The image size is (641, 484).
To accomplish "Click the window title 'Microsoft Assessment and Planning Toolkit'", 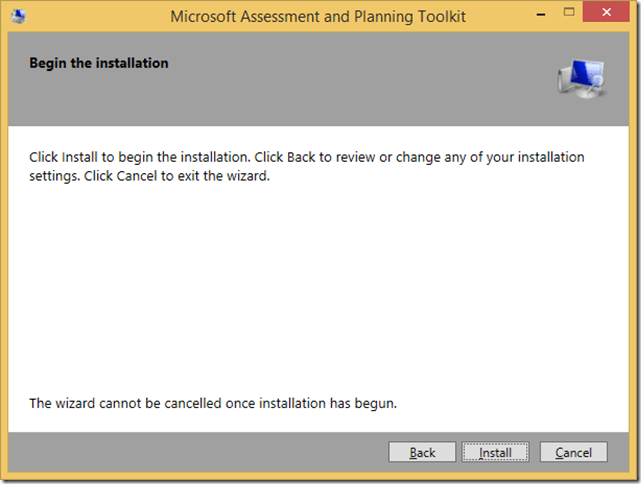I will (x=318, y=16).
